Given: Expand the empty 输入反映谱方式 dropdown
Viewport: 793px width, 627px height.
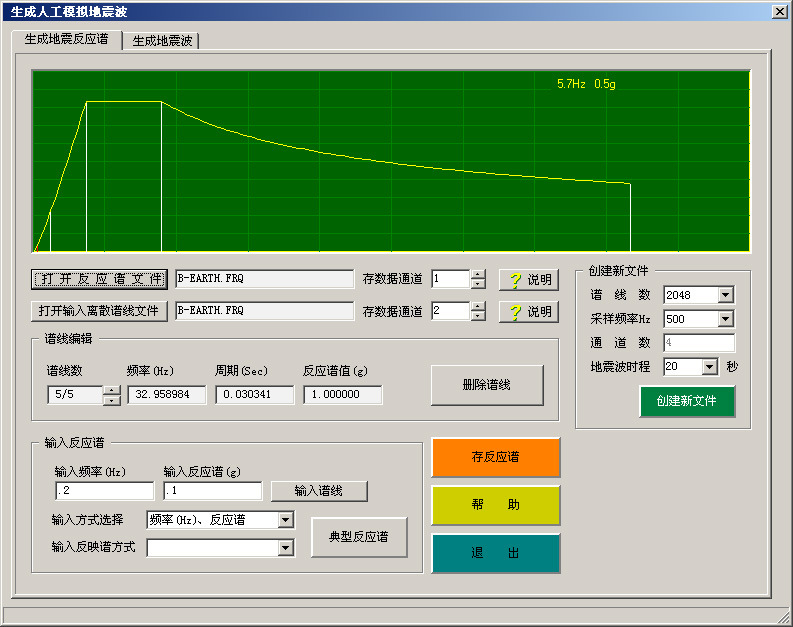Looking at the screenshot, I should point(285,547).
